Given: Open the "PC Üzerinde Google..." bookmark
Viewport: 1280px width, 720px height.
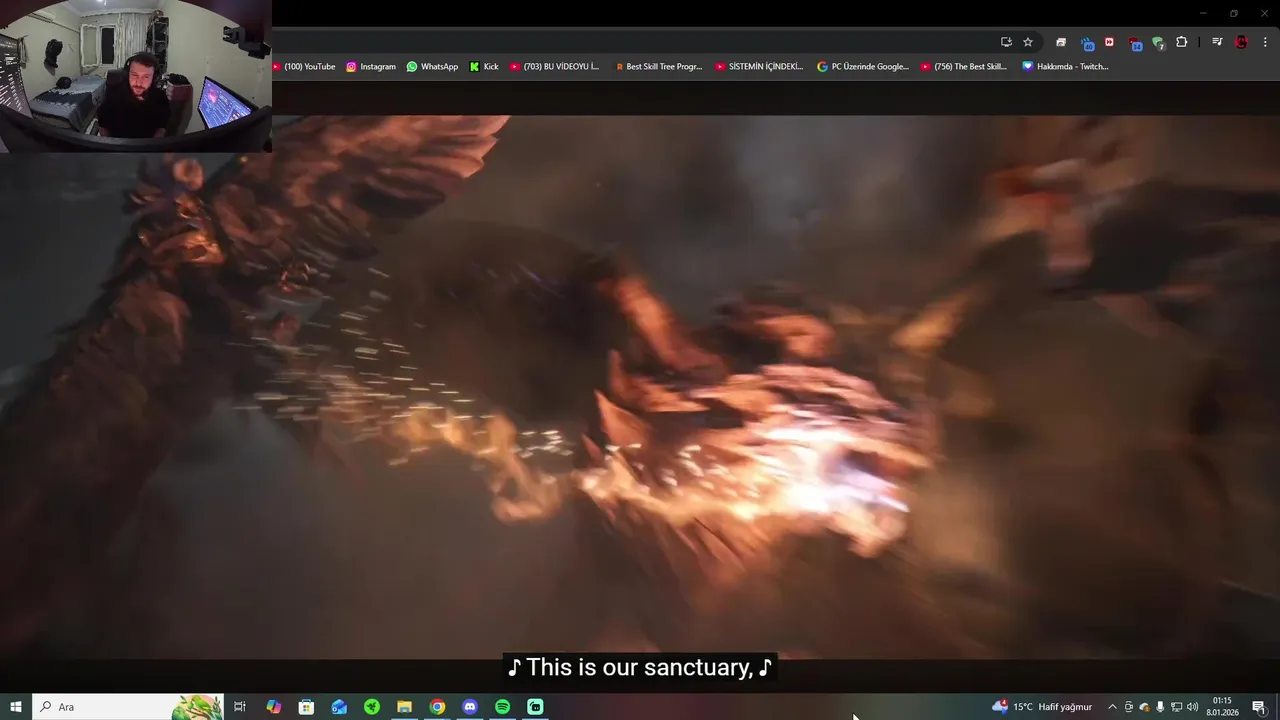Looking at the screenshot, I should [x=863, y=66].
